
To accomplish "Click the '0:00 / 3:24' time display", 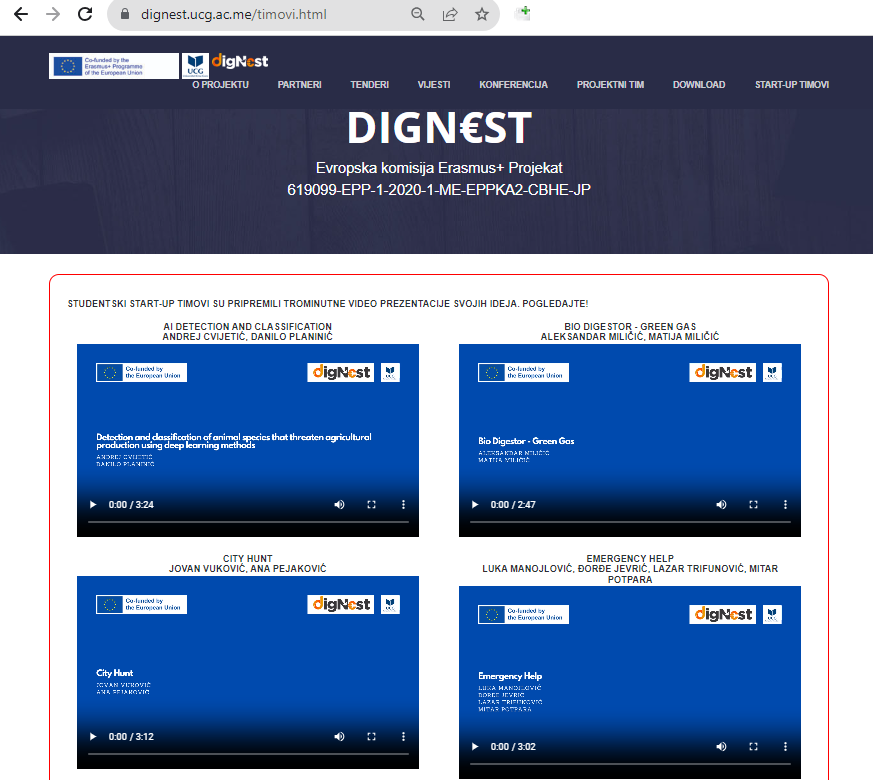I will pyautogui.click(x=131, y=504).
